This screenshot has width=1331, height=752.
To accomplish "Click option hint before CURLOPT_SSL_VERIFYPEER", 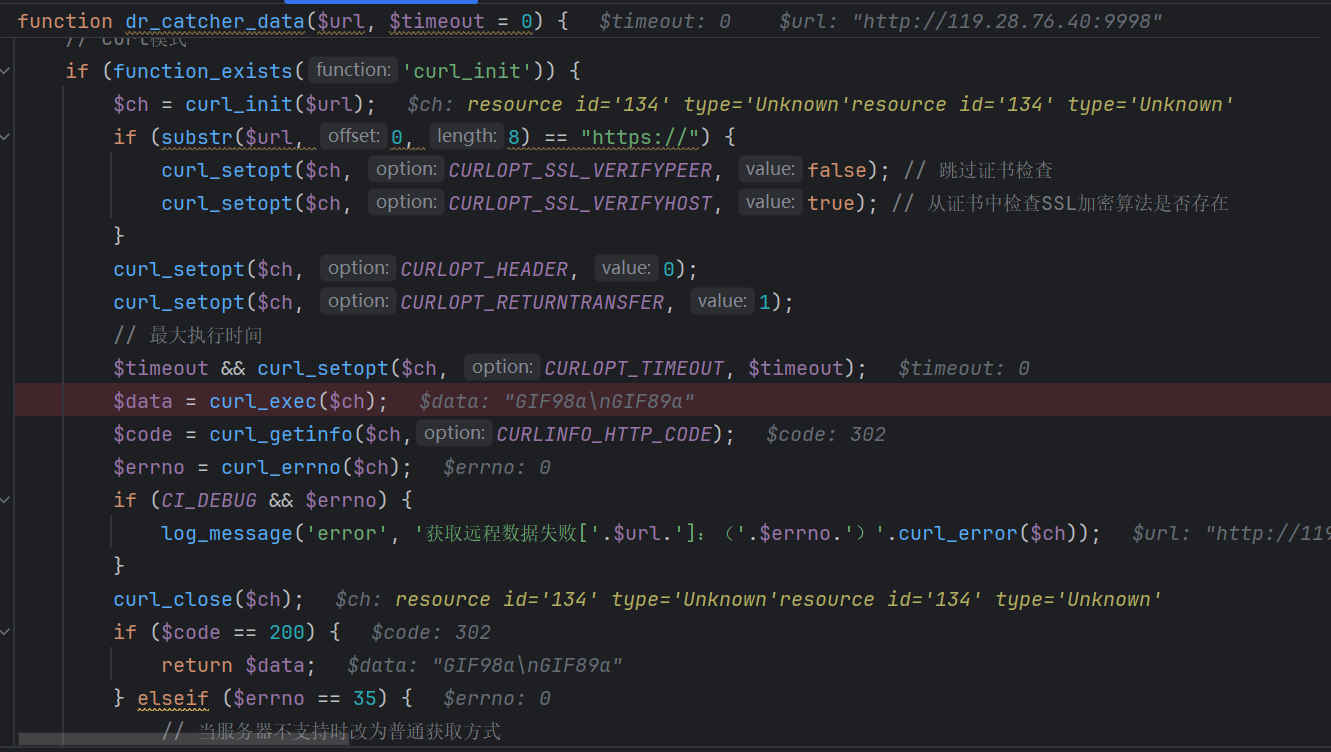I will coord(406,169).
